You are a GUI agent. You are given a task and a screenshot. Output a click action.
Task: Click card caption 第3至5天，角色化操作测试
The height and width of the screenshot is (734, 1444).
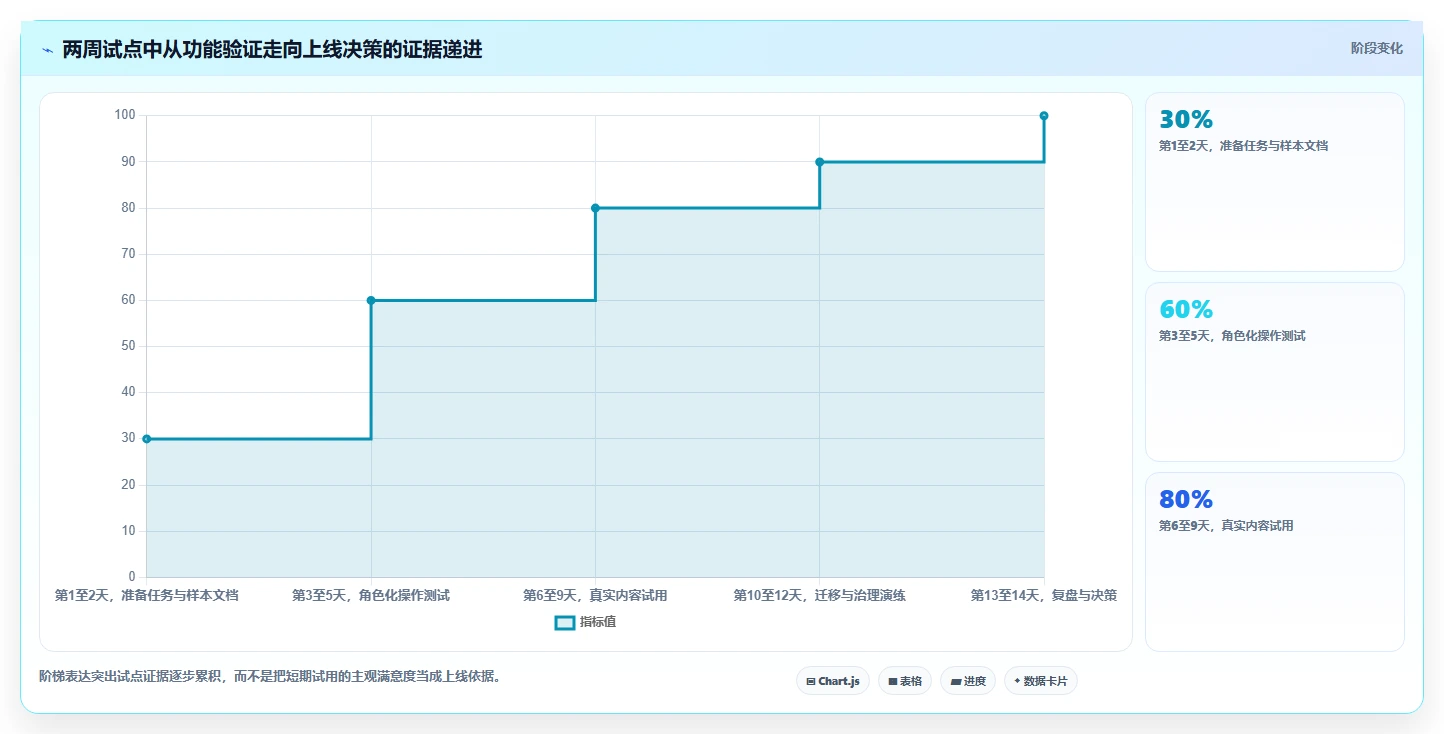pyautogui.click(x=1232, y=336)
